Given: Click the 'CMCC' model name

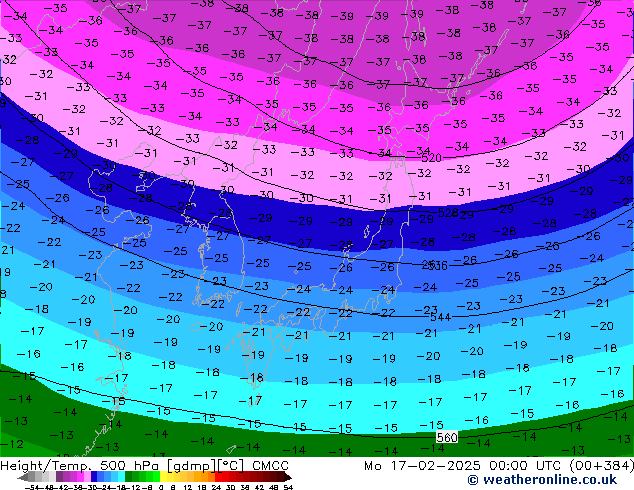Looking at the screenshot, I should pos(271,466).
